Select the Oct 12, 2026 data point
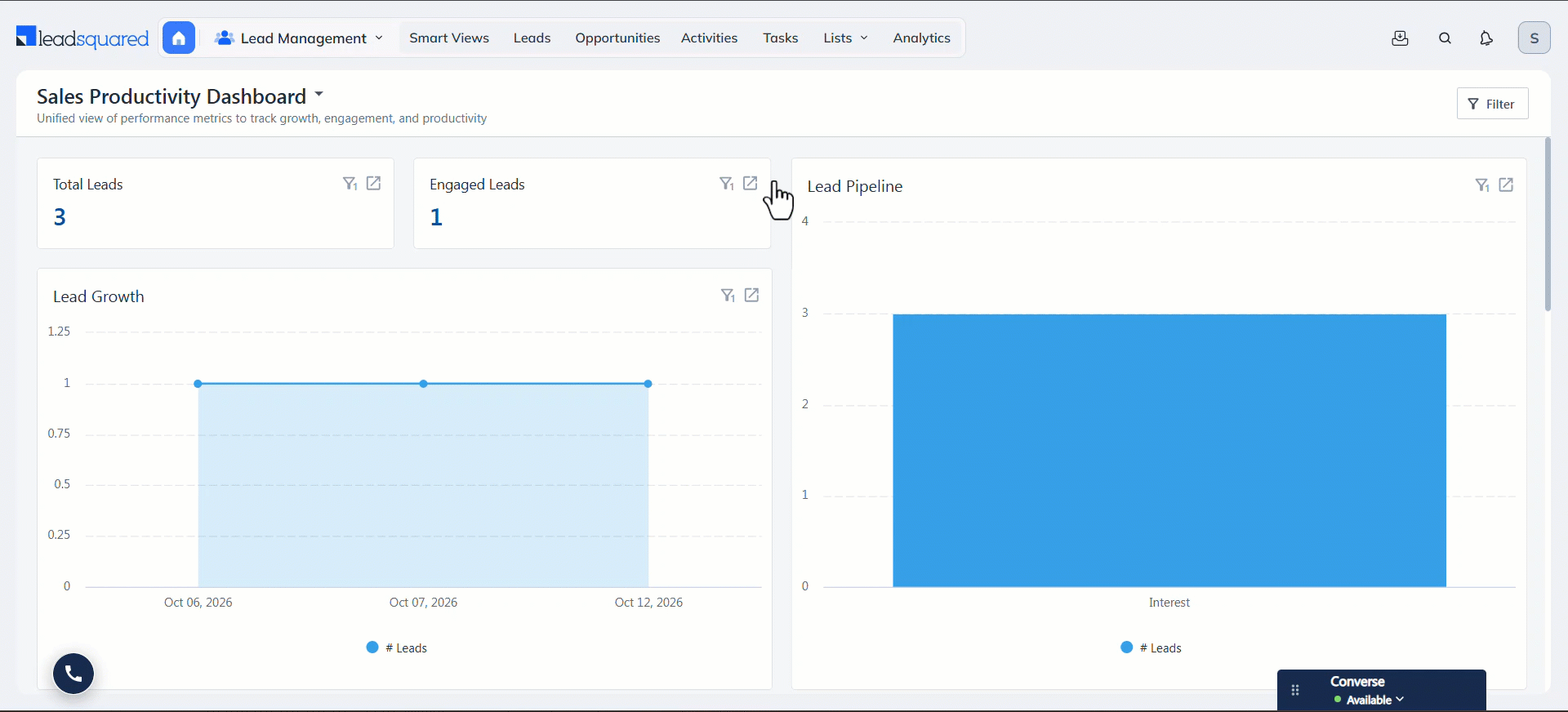The image size is (1568, 712). pyautogui.click(x=648, y=384)
